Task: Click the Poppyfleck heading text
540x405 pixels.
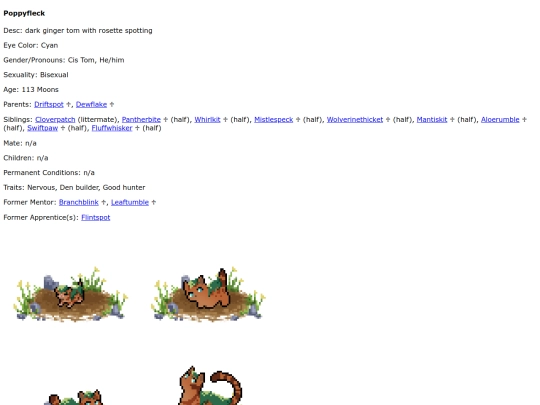Action: [24, 13]
